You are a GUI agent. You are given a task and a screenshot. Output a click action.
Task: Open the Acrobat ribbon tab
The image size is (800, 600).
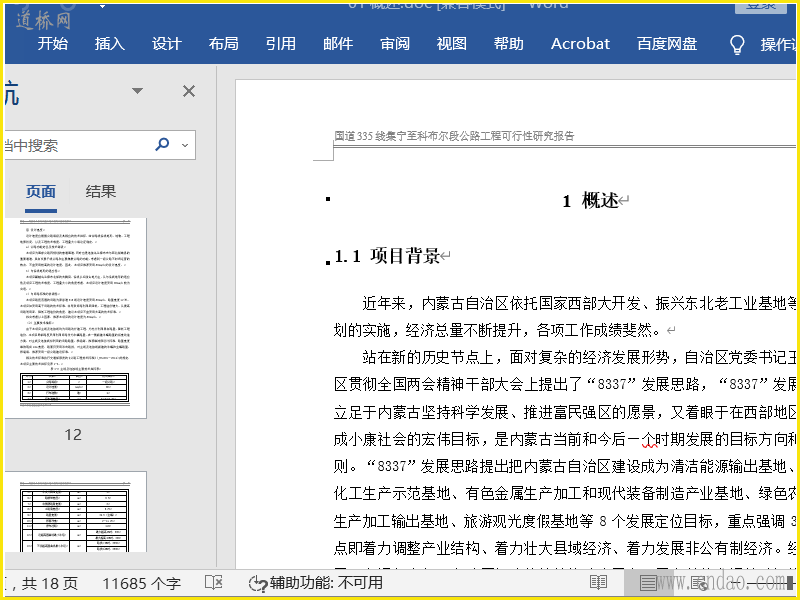tap(580, 44)
